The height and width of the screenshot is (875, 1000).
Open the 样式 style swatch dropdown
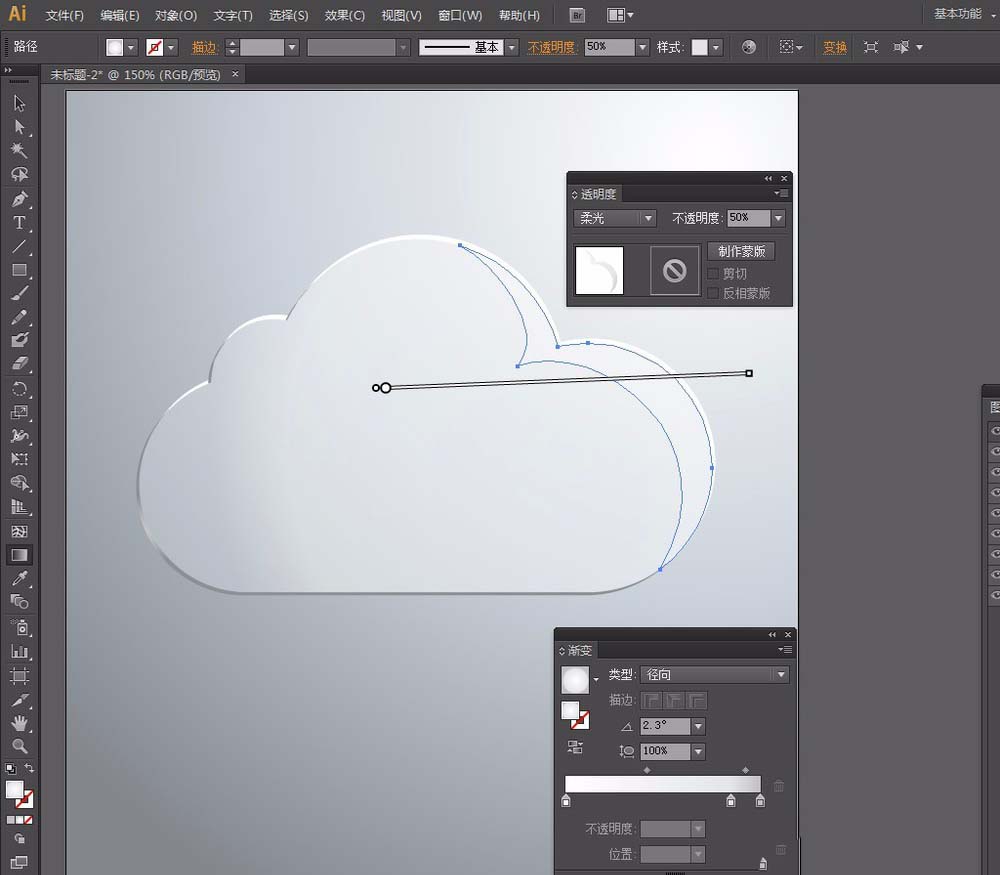click(716, 47)
